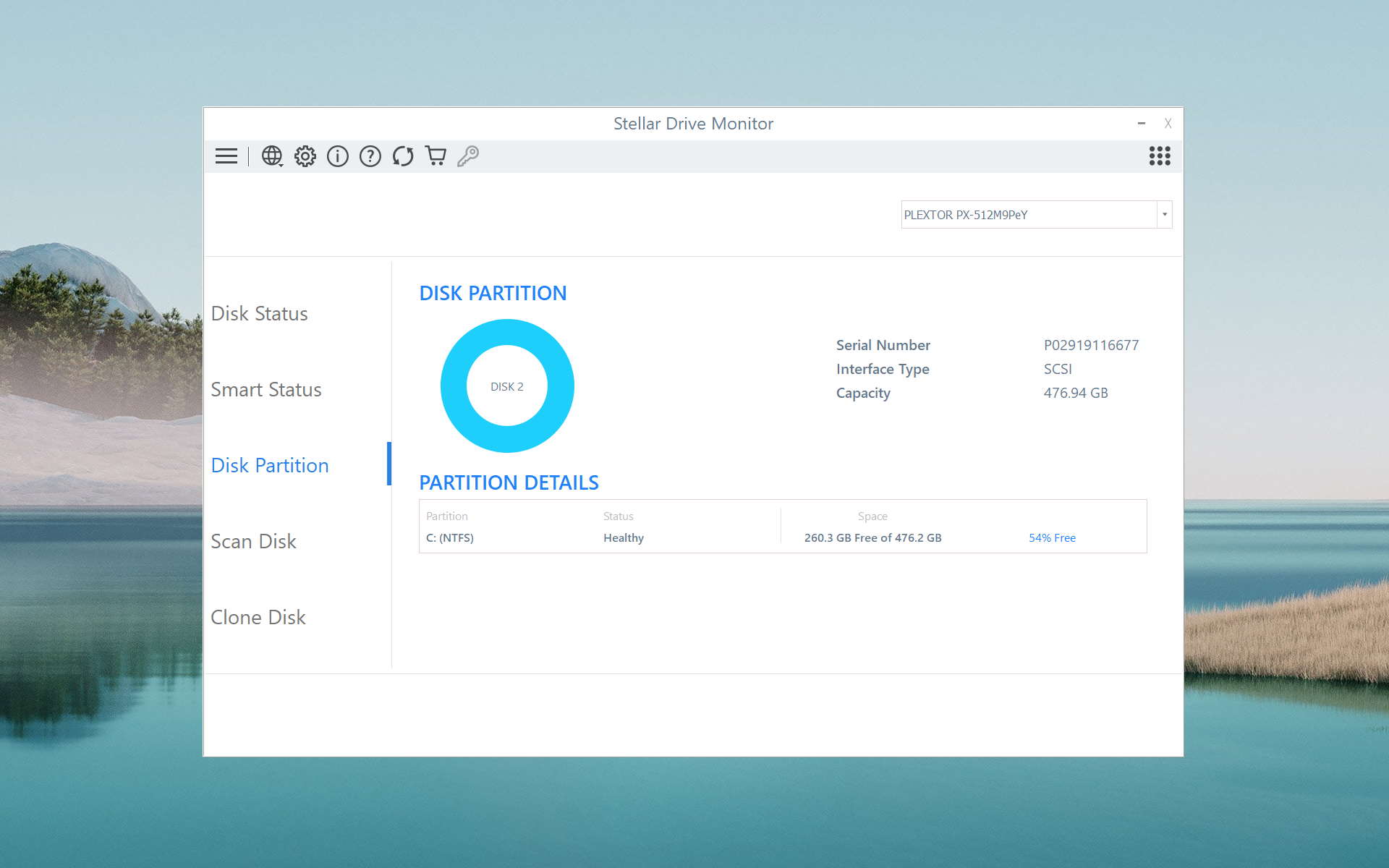Select the C: (NTFS) partition row
Image resolution: width=1389 pixels, height=868 pixels.
click(x=783, y=538)
